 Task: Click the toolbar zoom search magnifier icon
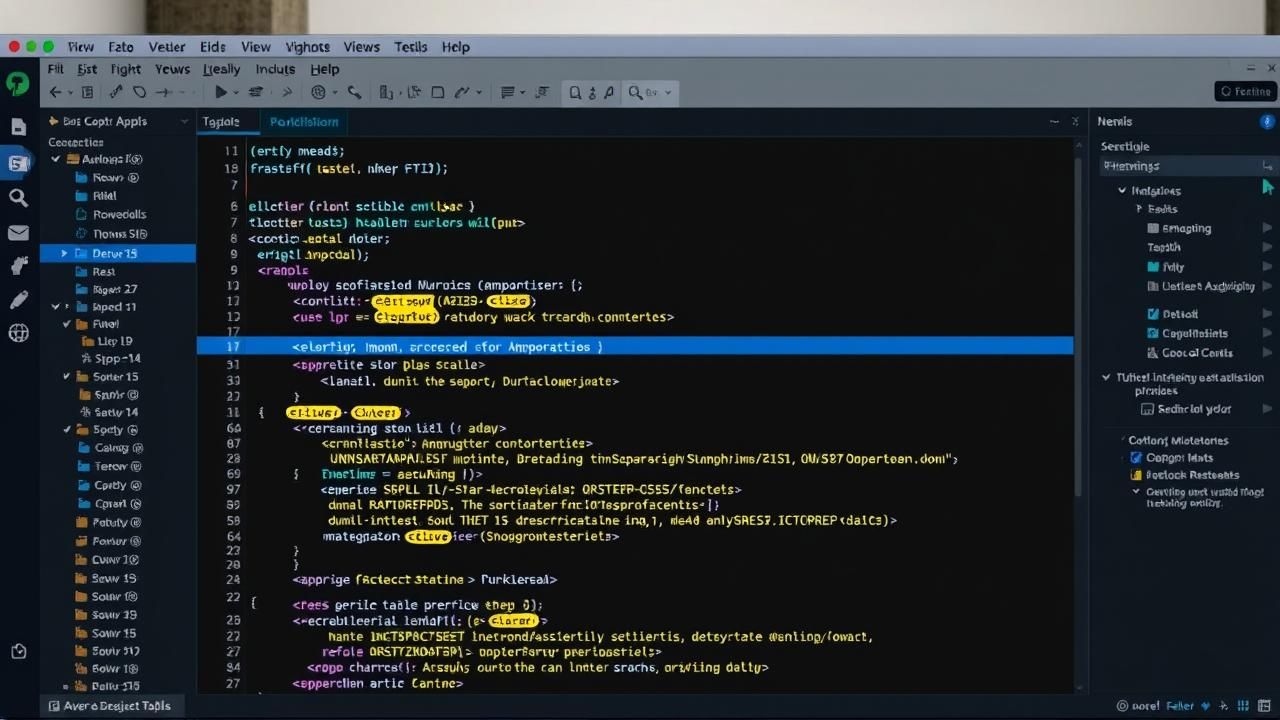[634, 92]
